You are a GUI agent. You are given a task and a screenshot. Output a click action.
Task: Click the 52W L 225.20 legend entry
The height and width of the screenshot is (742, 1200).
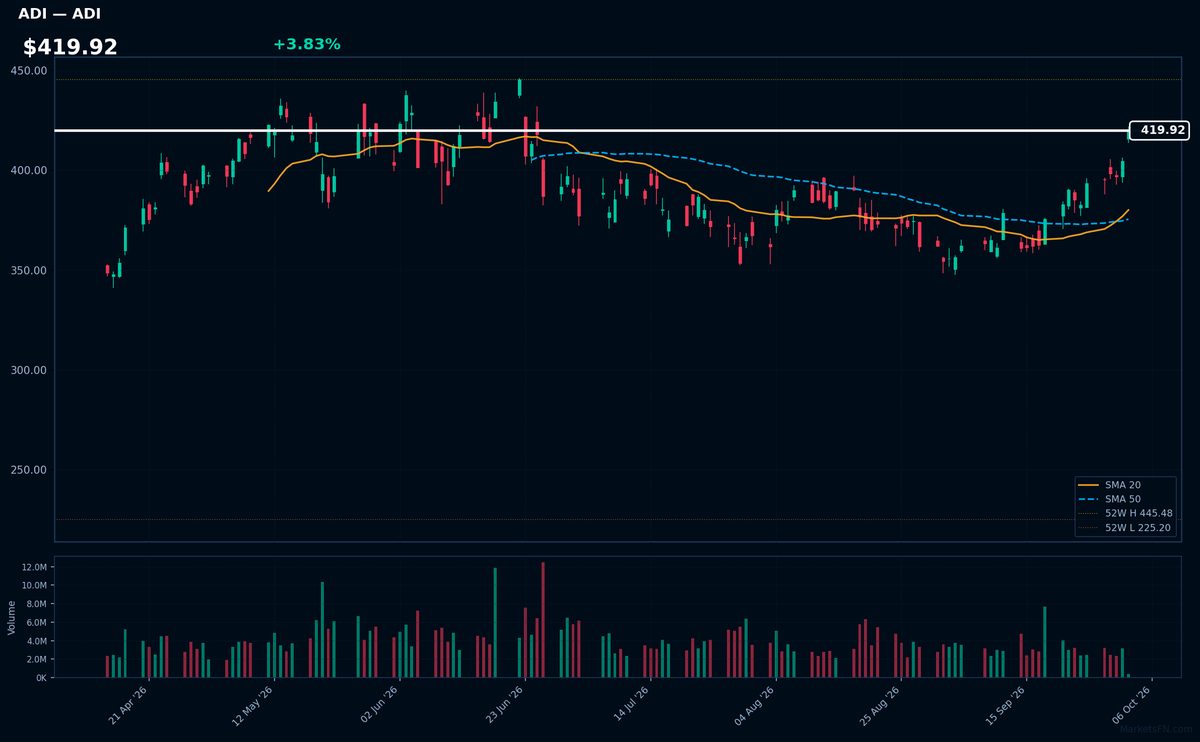1126,527
